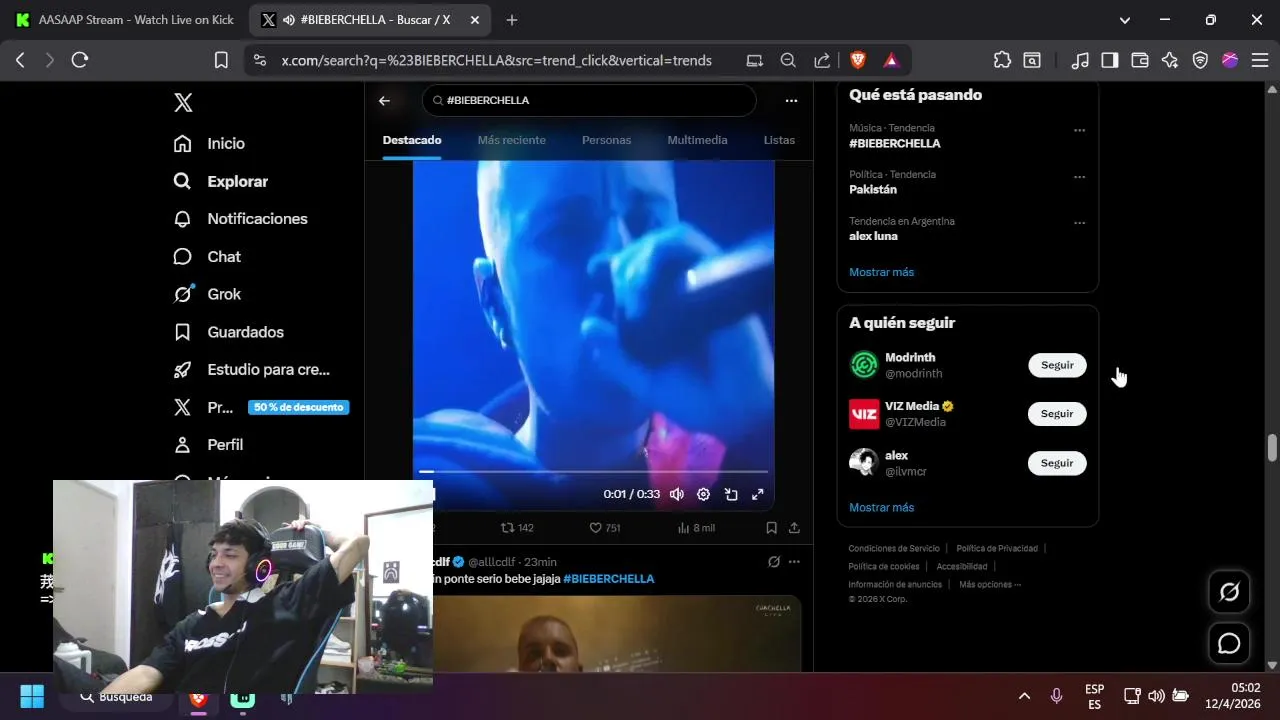Open Grok action on alllcdlf post
This screenshot has width=1280, height=720.
click(x=774, y=562)
